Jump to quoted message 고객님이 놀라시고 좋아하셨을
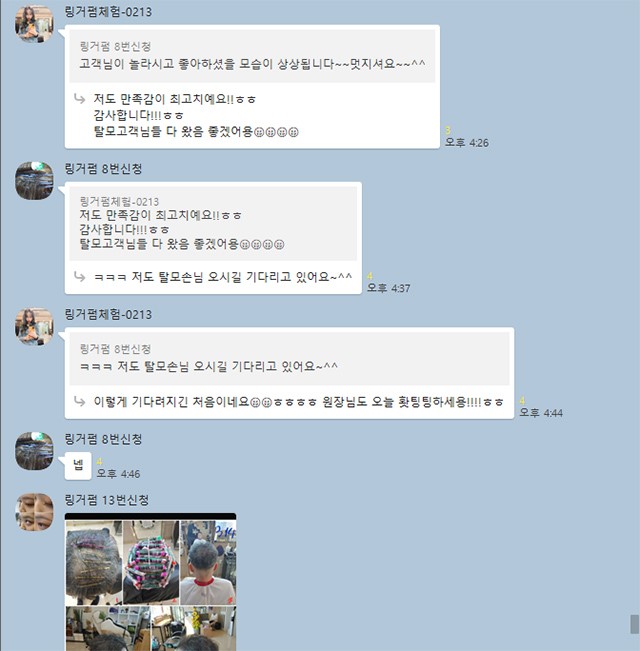This screenshot has width=640, height=651. pyautogui.click(x=252, y=56)
